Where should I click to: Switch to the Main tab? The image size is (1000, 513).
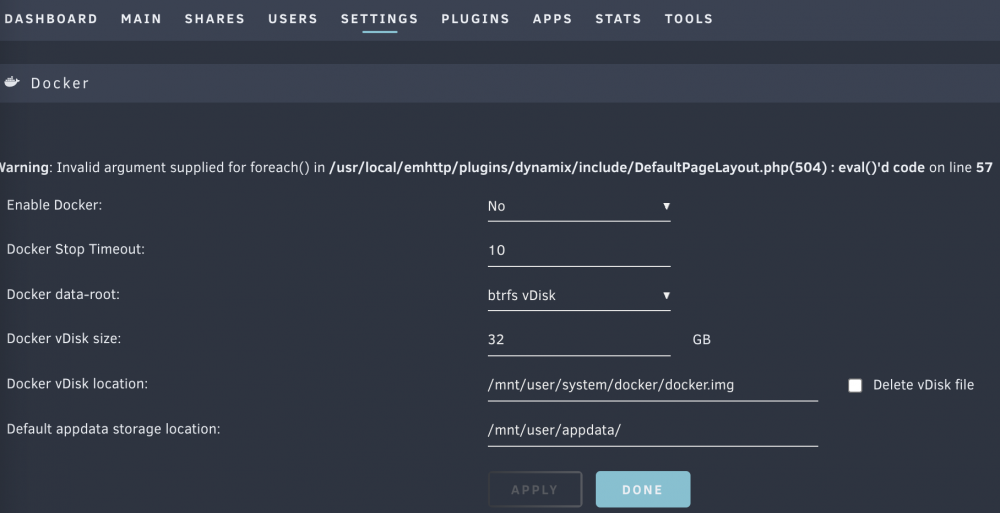pos(142,19)
